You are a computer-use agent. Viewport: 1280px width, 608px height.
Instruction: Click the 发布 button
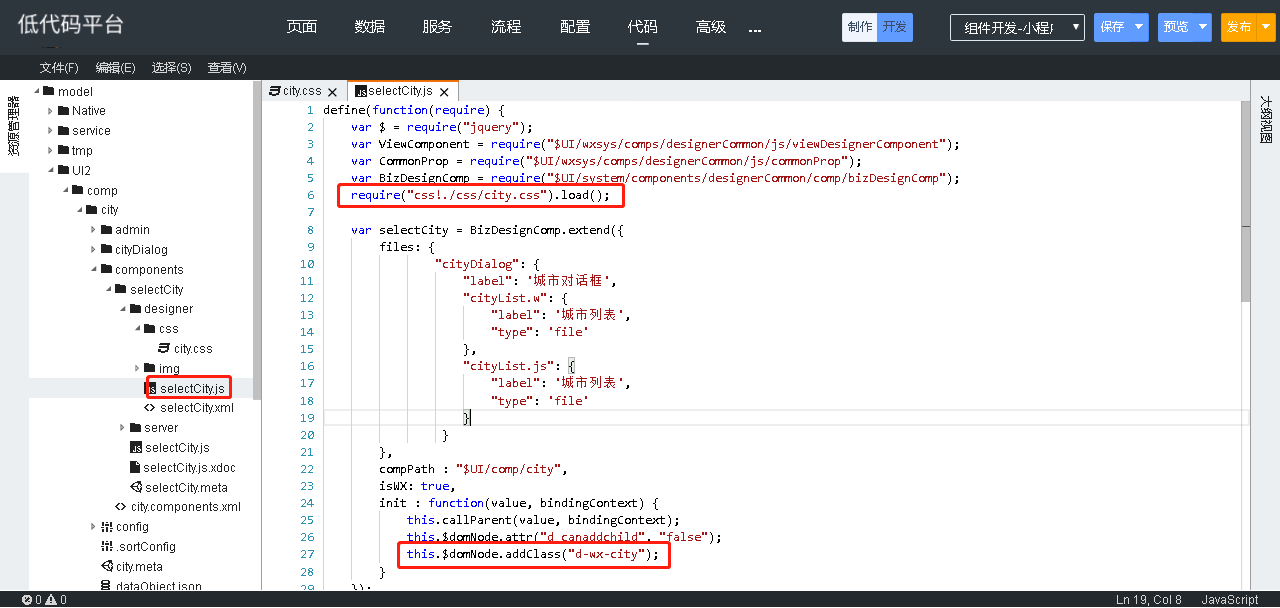[1239, 28]
